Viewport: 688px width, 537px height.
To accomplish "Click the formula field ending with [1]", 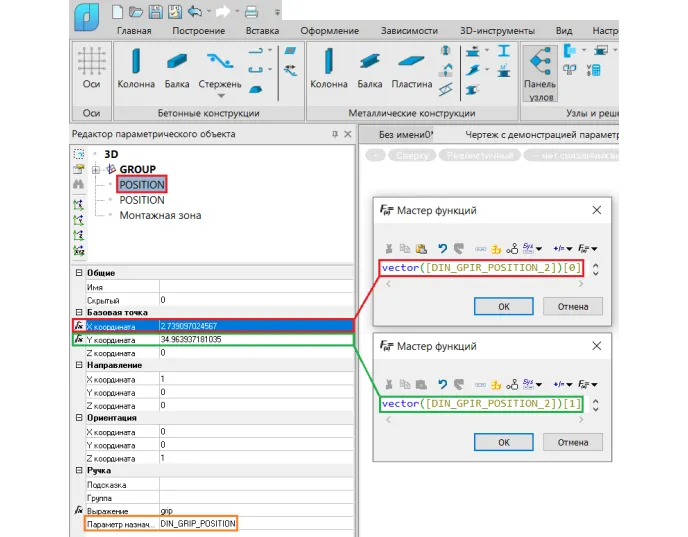I will pyautogui.click(x=481, y=404).
